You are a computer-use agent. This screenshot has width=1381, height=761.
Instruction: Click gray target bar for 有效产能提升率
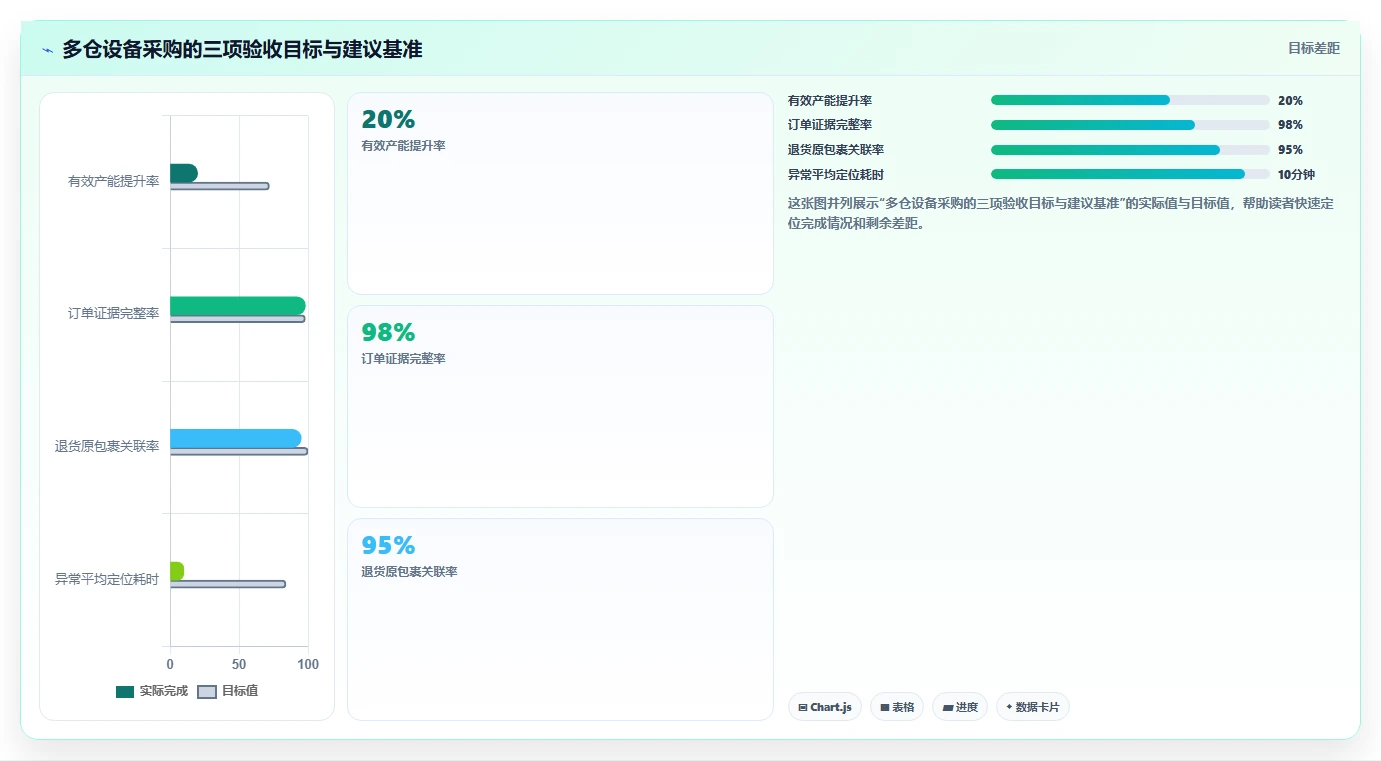(219, 186)
